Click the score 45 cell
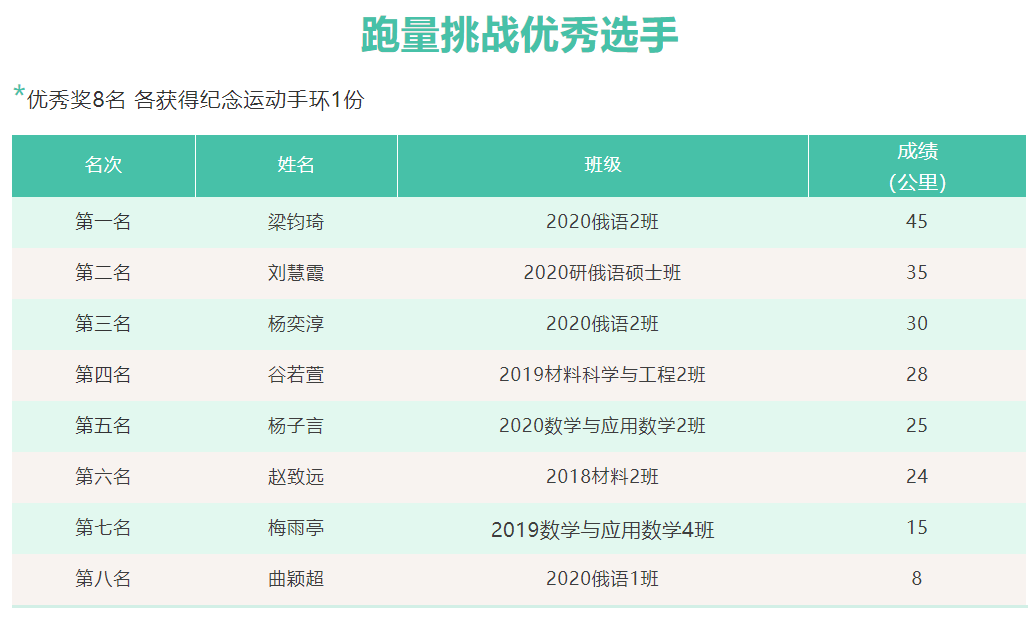The image size is (1032, 622). (x=917, y=222)
